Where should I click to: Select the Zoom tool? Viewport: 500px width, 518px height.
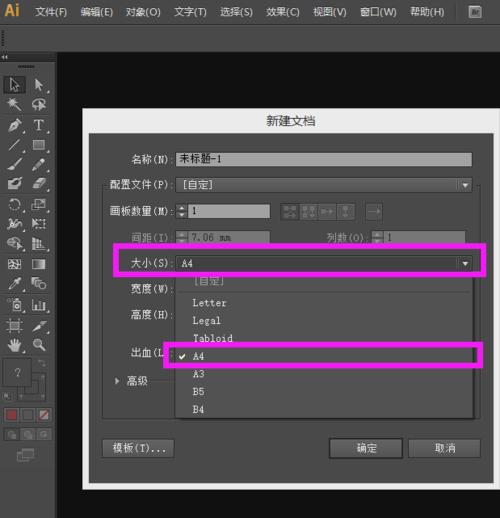click(39, 345)
